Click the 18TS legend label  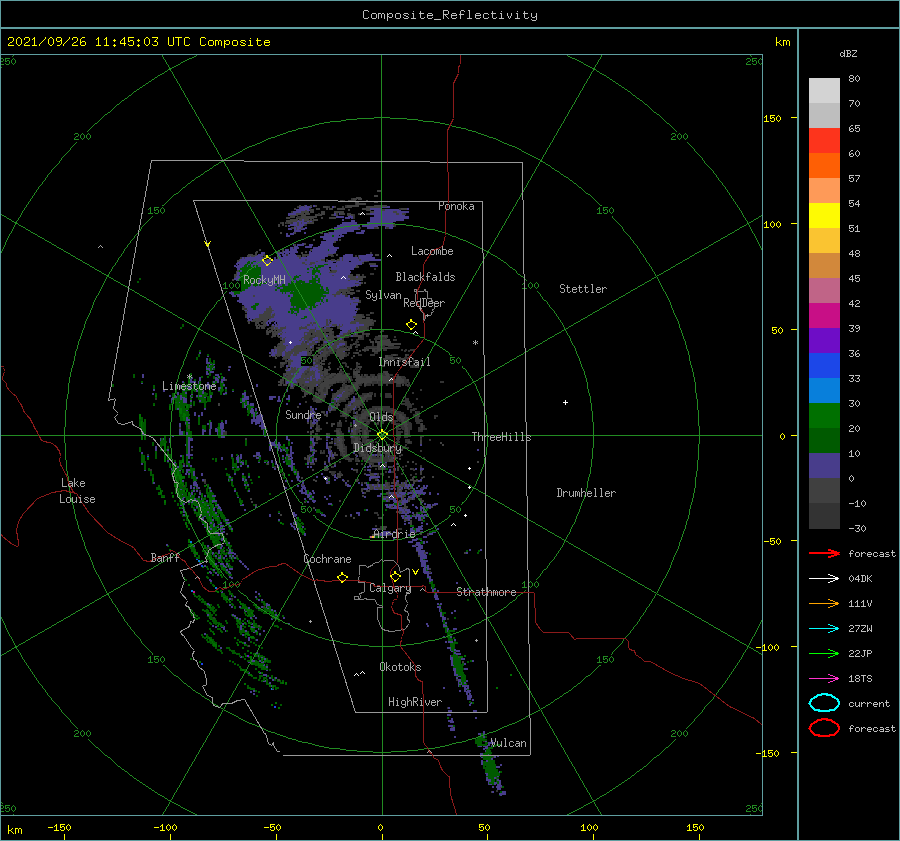860,679
